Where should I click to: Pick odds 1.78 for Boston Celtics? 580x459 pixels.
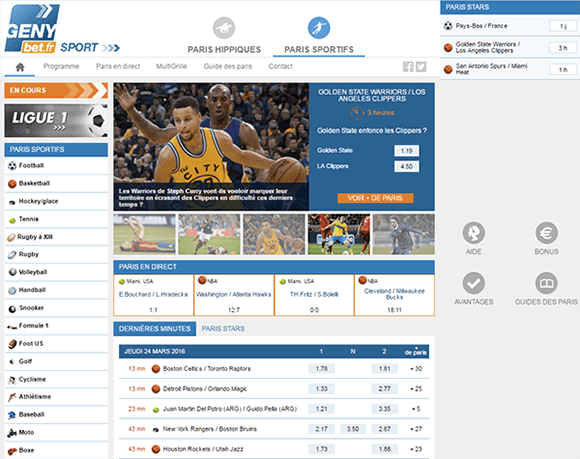coord(321,369)
